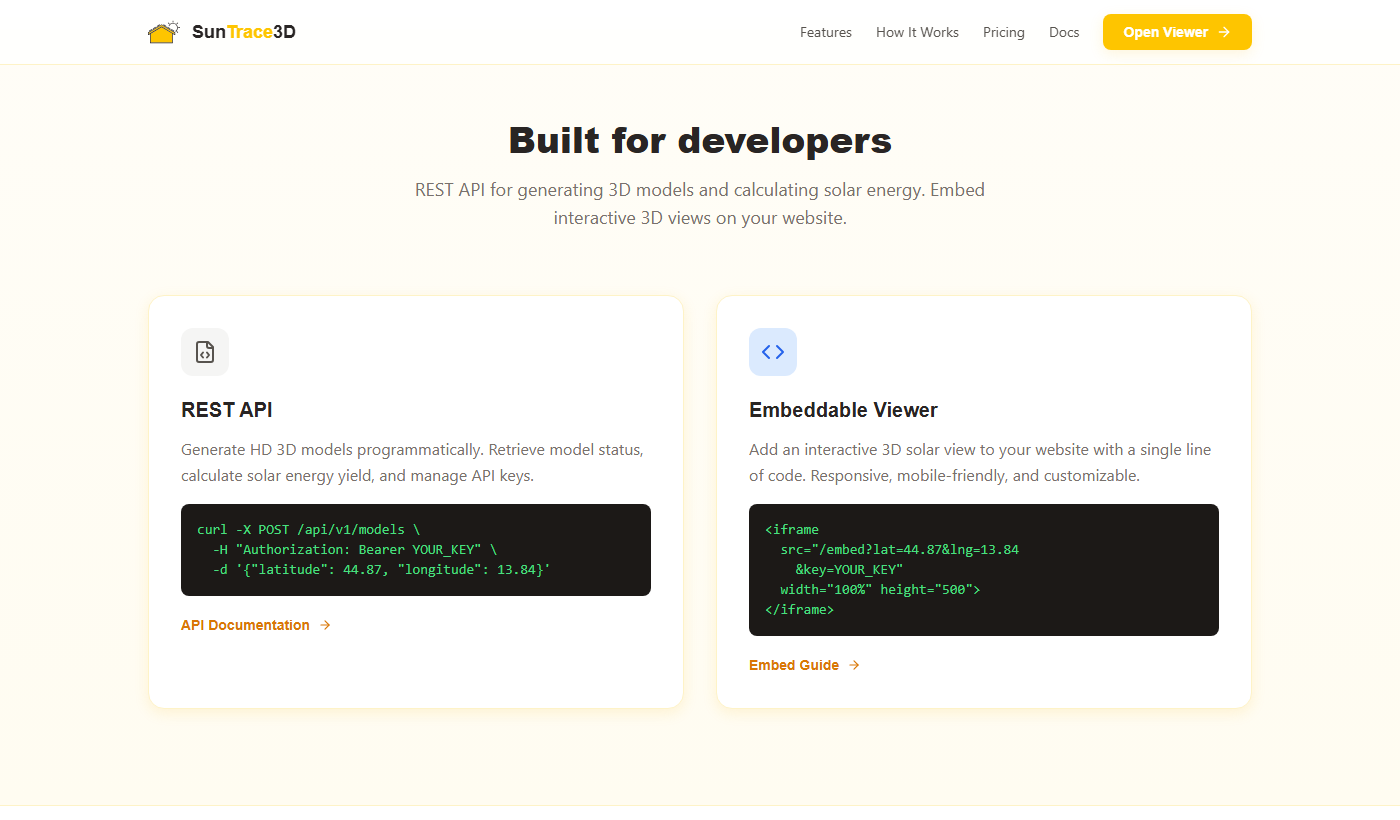This screenshot has width=1400, height=820.
Task: Click the Embeddable Viewer angle-brackets icon
Action: tap(772, 352)
